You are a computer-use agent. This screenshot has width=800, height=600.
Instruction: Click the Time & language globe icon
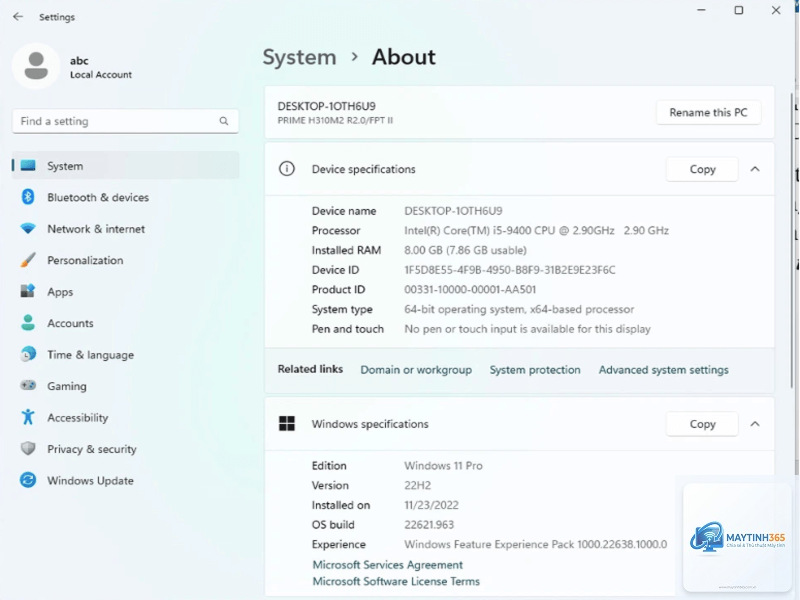[28, 354]
